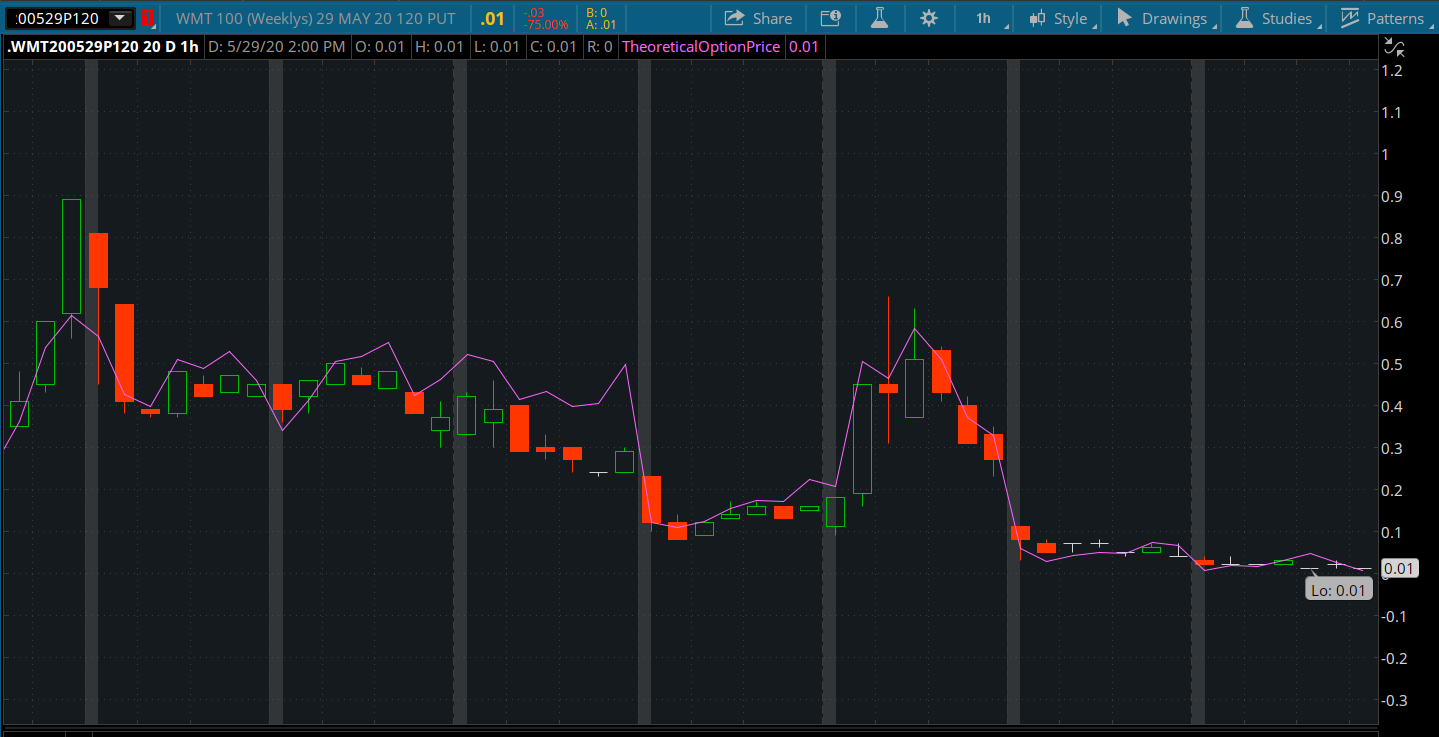Click the WMT 100 Weeklys option description

click(315, 18)
